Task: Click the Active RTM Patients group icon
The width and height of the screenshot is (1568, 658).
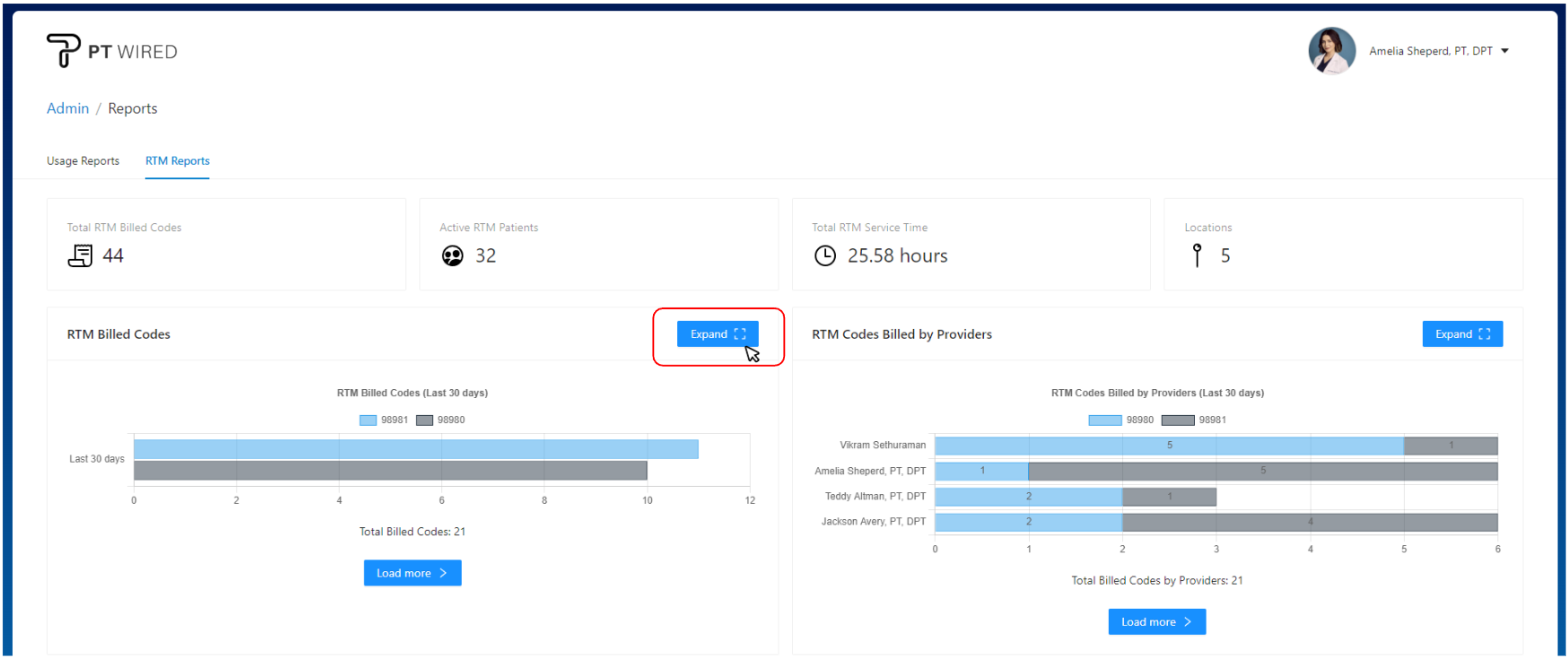Action: (x=453, y=256)
